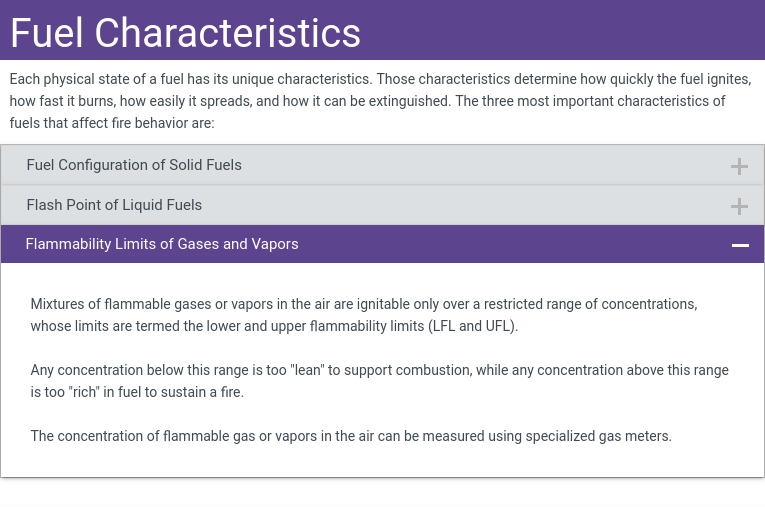This screenshot has width=765, height=507.
Task: Click the plus icon beside Flash Point of Liquid Fuels
Action: click(739, 206)
